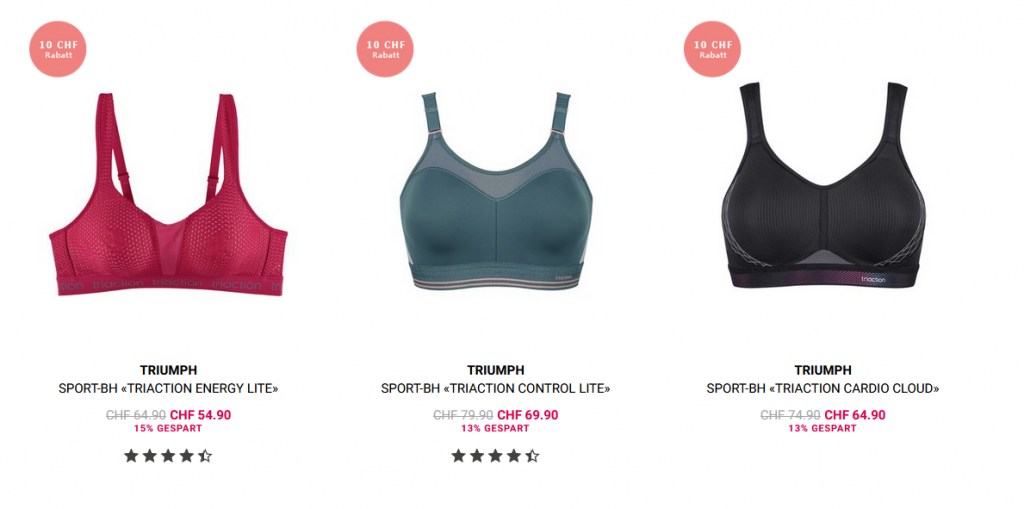The image size is (1024, 509).
Task: Open the green Triaction Control Lite bra image
Action: click(496, 191)
